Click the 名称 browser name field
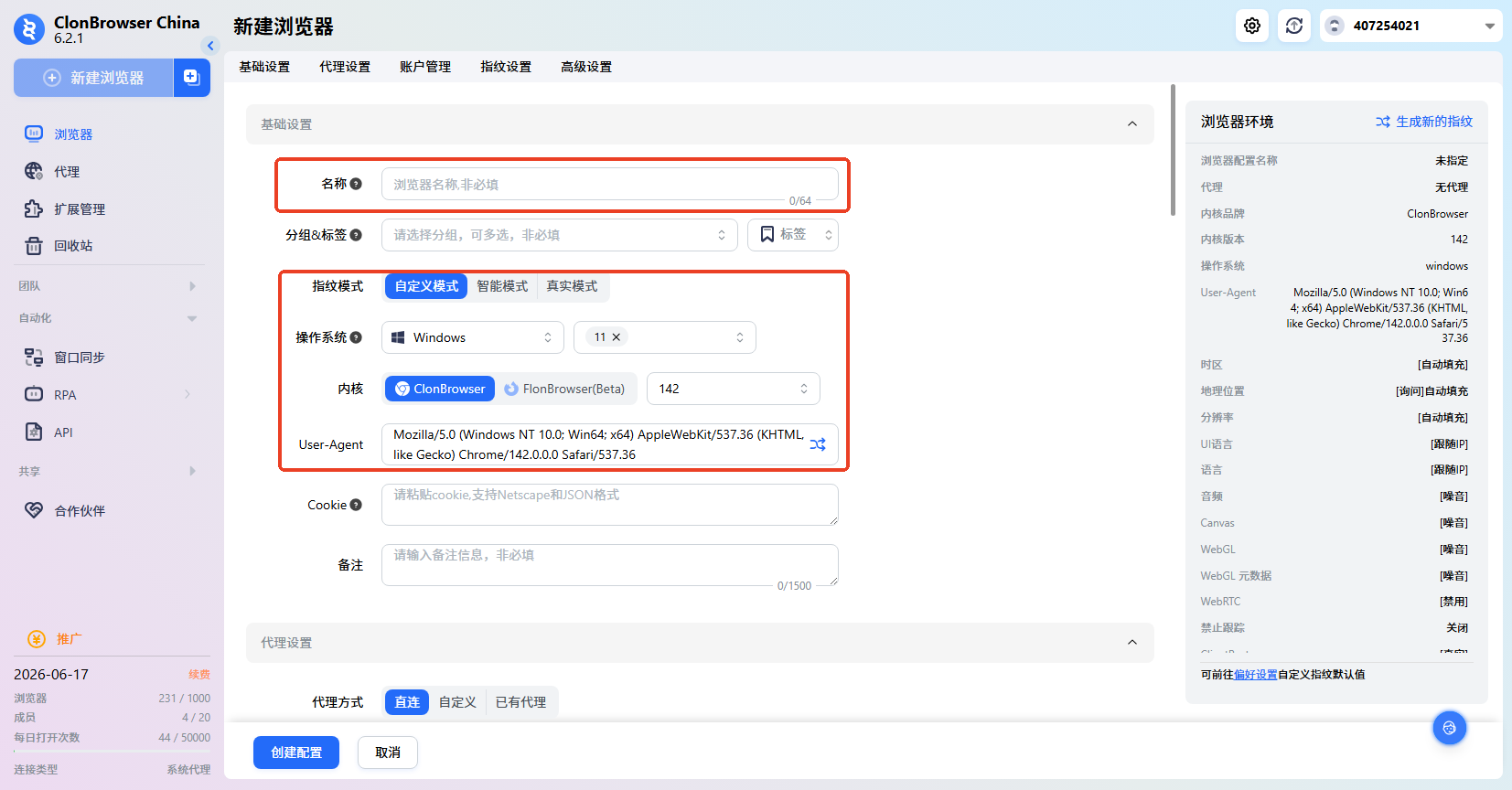 610,184
